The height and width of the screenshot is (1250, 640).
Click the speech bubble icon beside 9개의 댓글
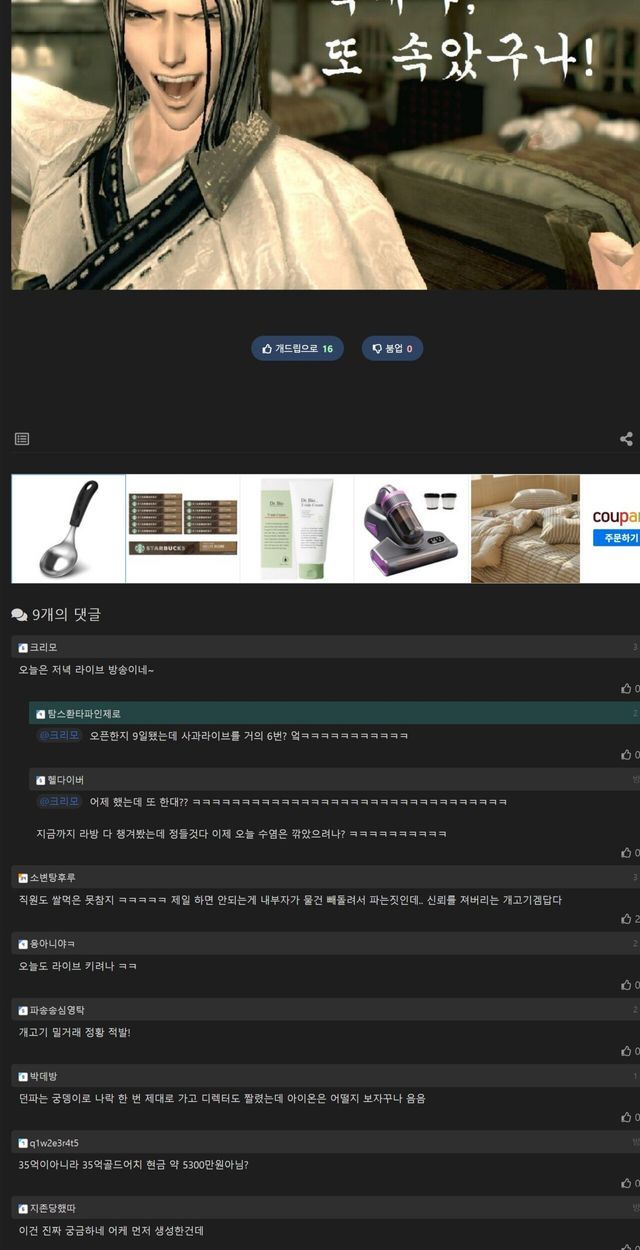click(x=19, y=614)
